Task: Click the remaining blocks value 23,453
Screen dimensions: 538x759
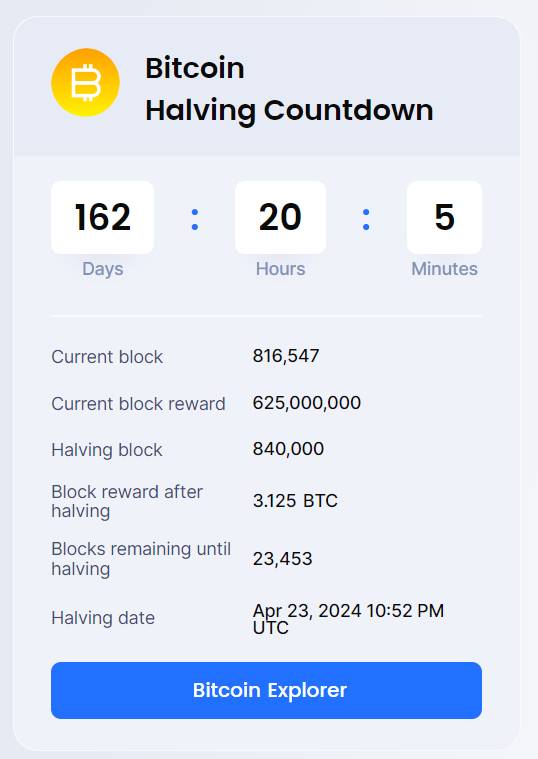Action: (282, 559)
